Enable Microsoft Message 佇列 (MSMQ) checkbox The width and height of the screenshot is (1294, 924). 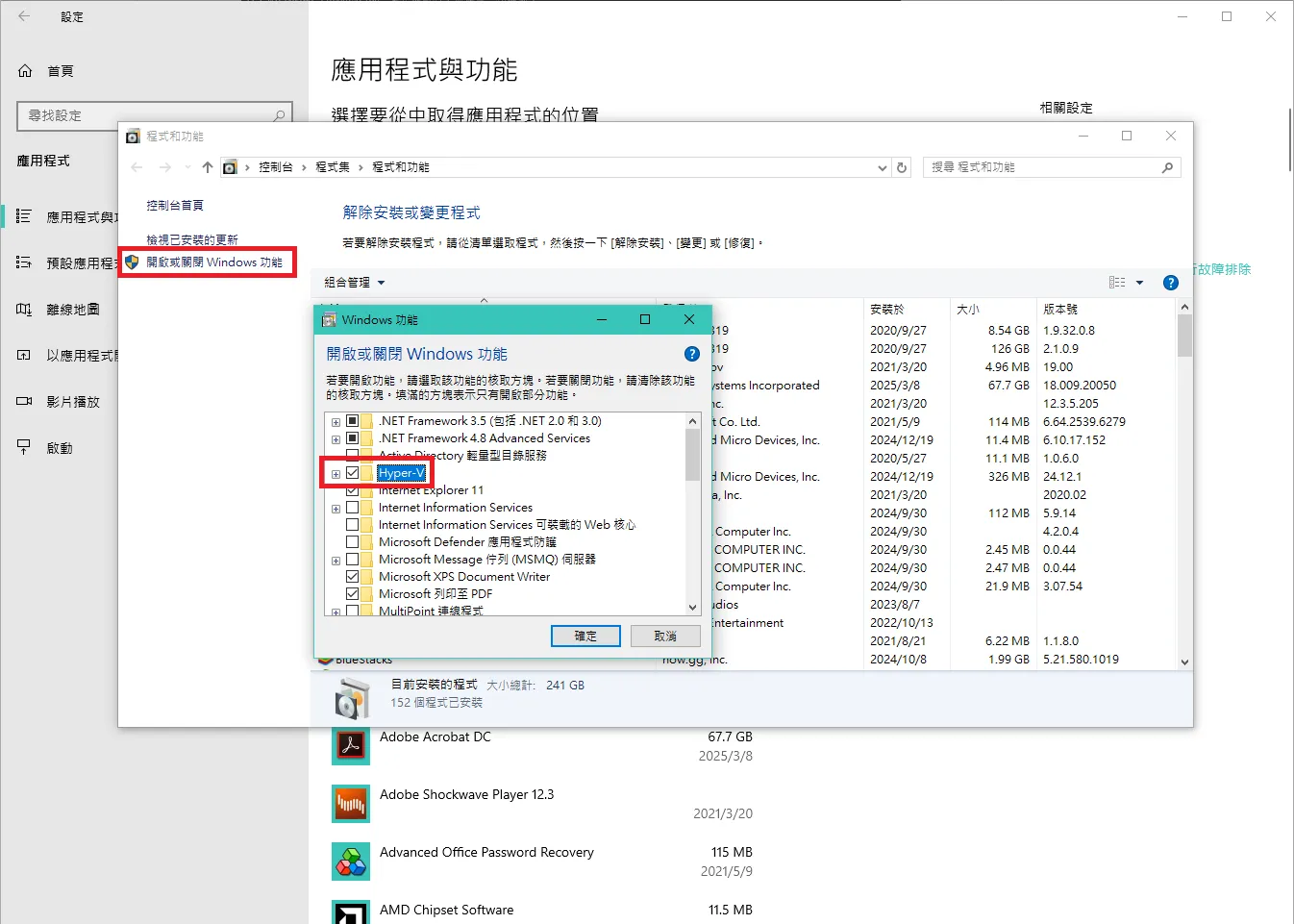click(x=353, y=560)
